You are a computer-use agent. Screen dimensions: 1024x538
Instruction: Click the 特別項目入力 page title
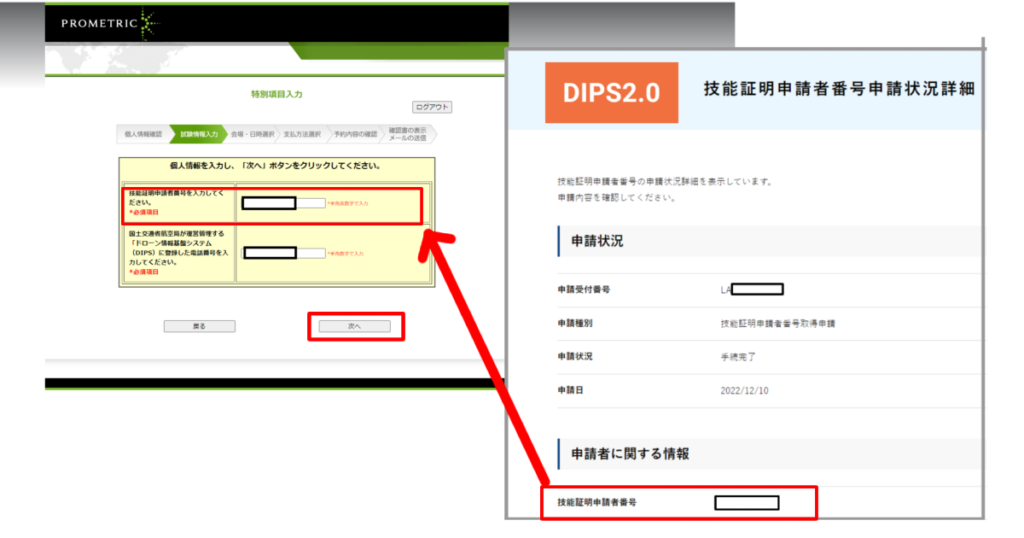[x=276, y=94]
